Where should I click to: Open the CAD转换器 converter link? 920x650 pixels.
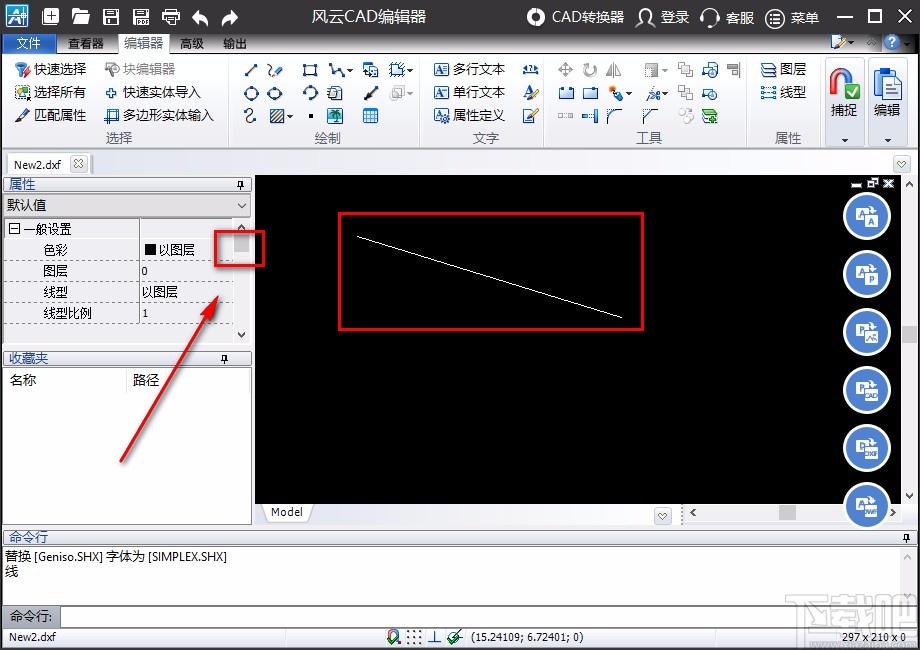(x=575, y=17)
